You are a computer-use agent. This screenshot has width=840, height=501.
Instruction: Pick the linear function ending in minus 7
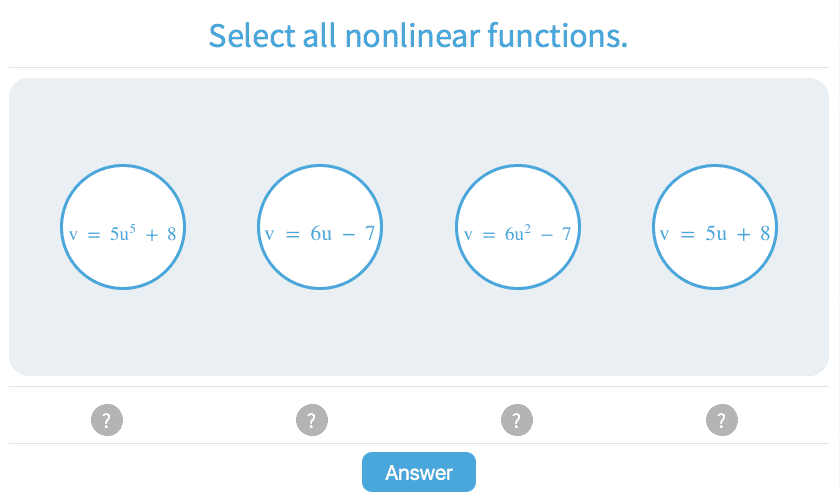(320, 228)
